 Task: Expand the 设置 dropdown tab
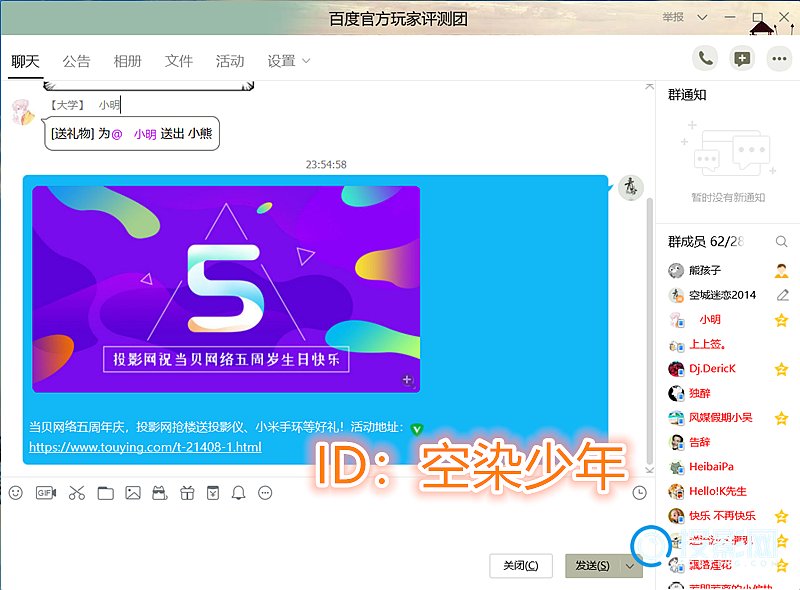coord(289,61)
